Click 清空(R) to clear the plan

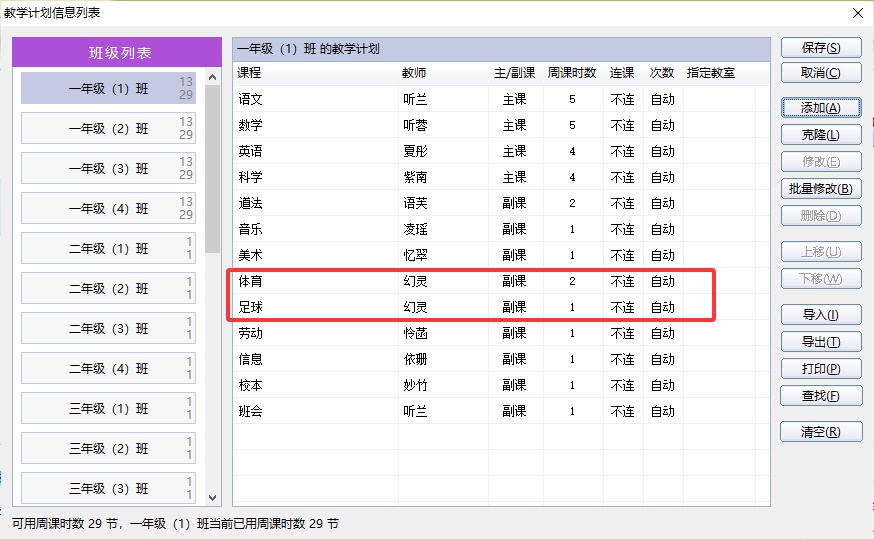(820, 432)
